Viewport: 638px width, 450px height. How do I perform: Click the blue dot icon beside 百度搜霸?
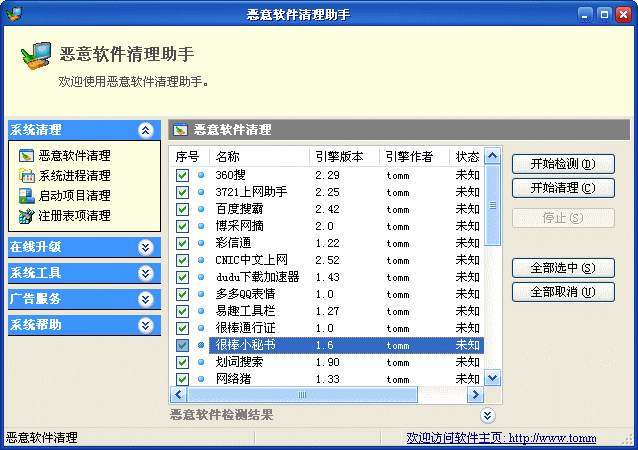(200, 209)
